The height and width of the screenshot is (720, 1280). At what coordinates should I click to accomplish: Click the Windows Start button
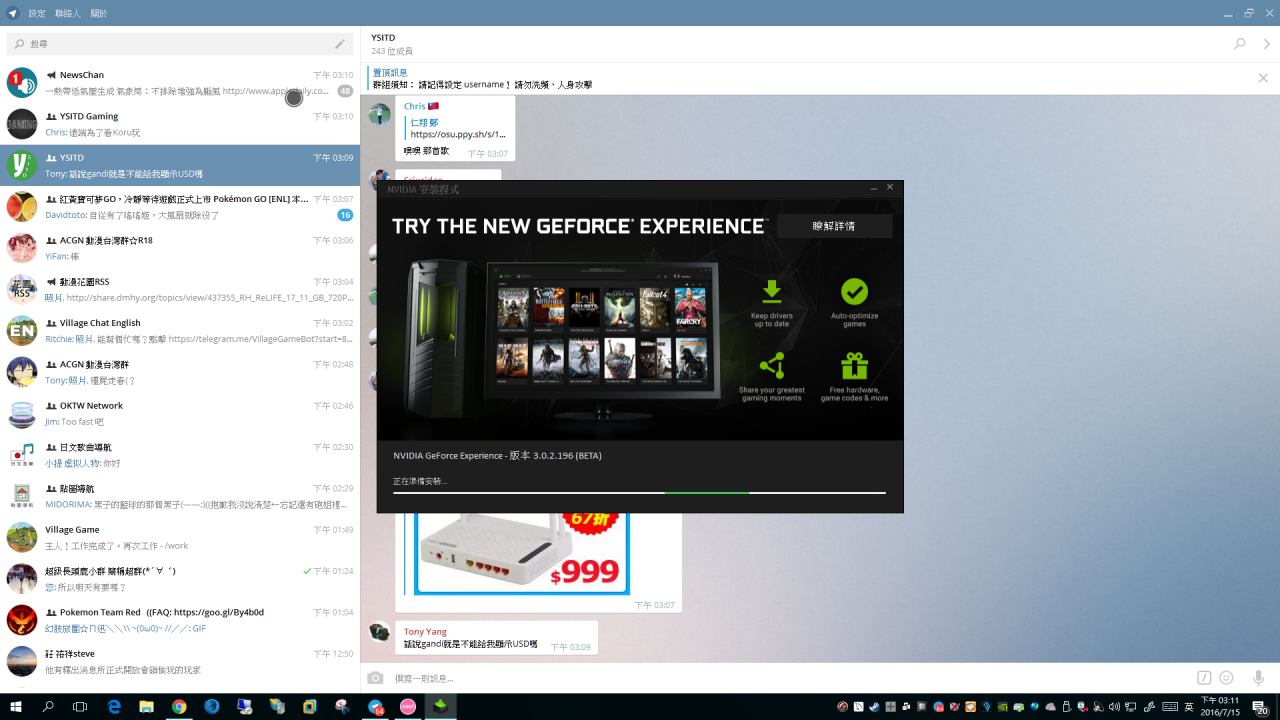(15, 706)
